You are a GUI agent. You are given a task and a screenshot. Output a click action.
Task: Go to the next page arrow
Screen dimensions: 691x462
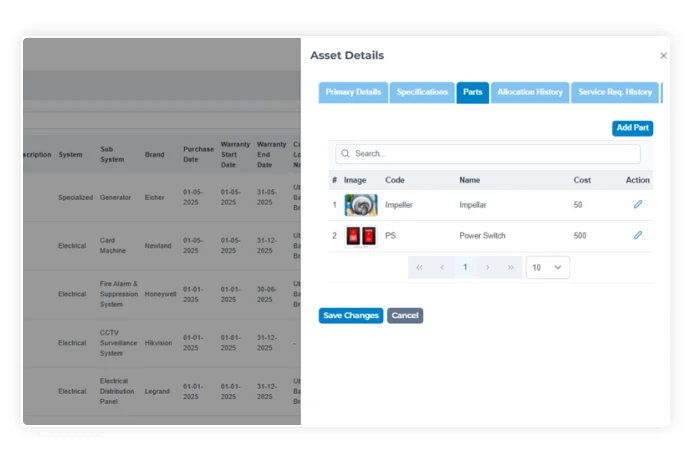(487, 268)
